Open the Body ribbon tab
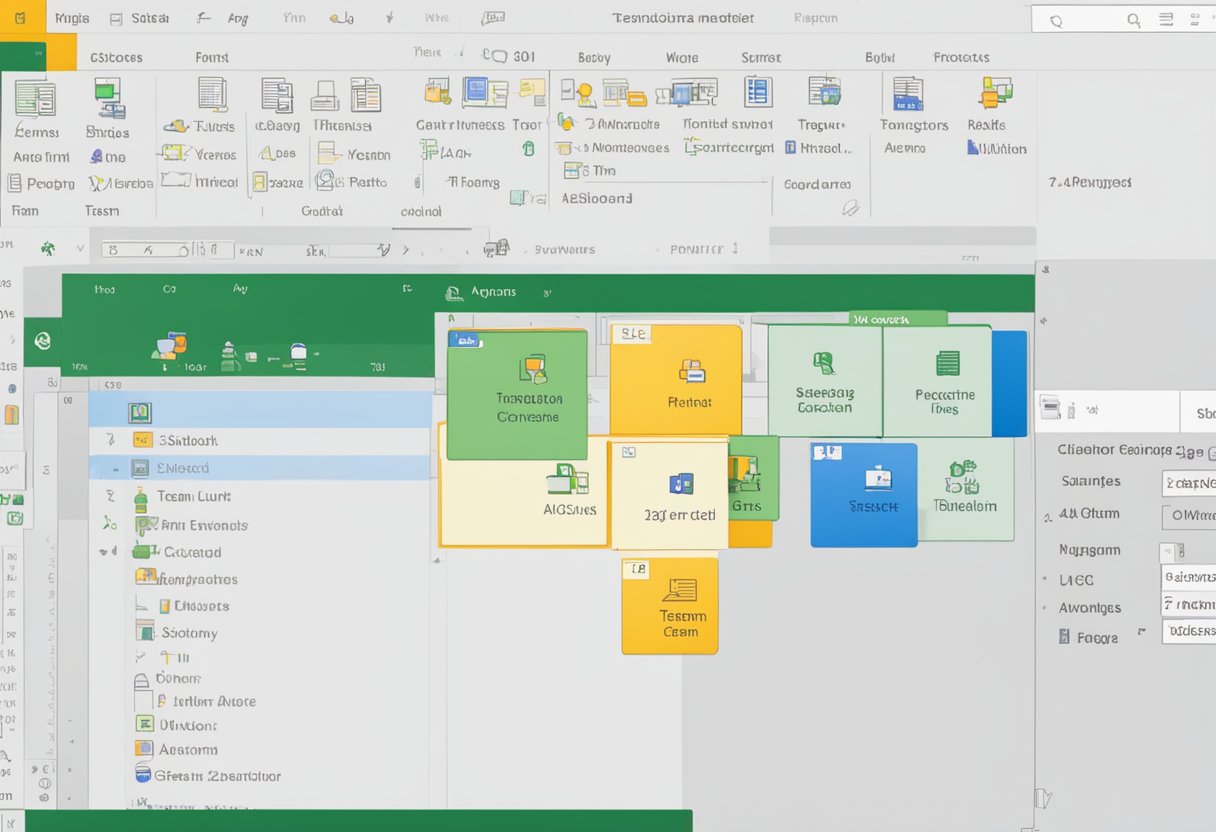Image resolution: width=1216 pixels, height=832 pixels. pos(593,57)
